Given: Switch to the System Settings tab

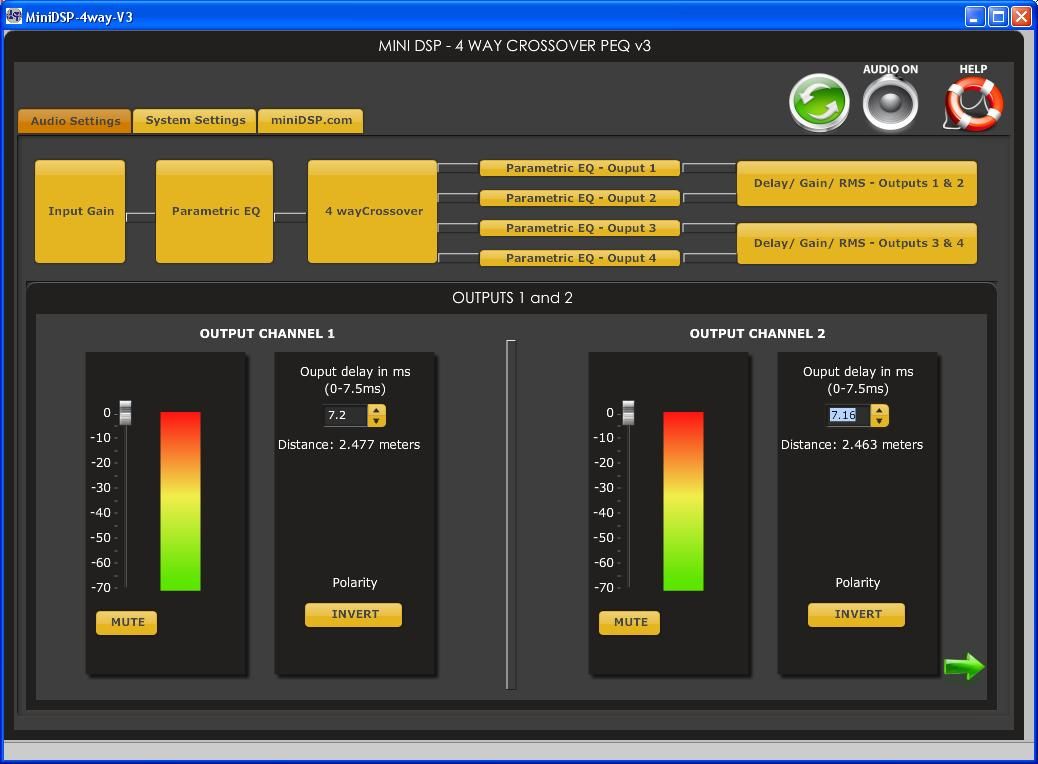Looking at the screenshot, I should tap(195, 121).
